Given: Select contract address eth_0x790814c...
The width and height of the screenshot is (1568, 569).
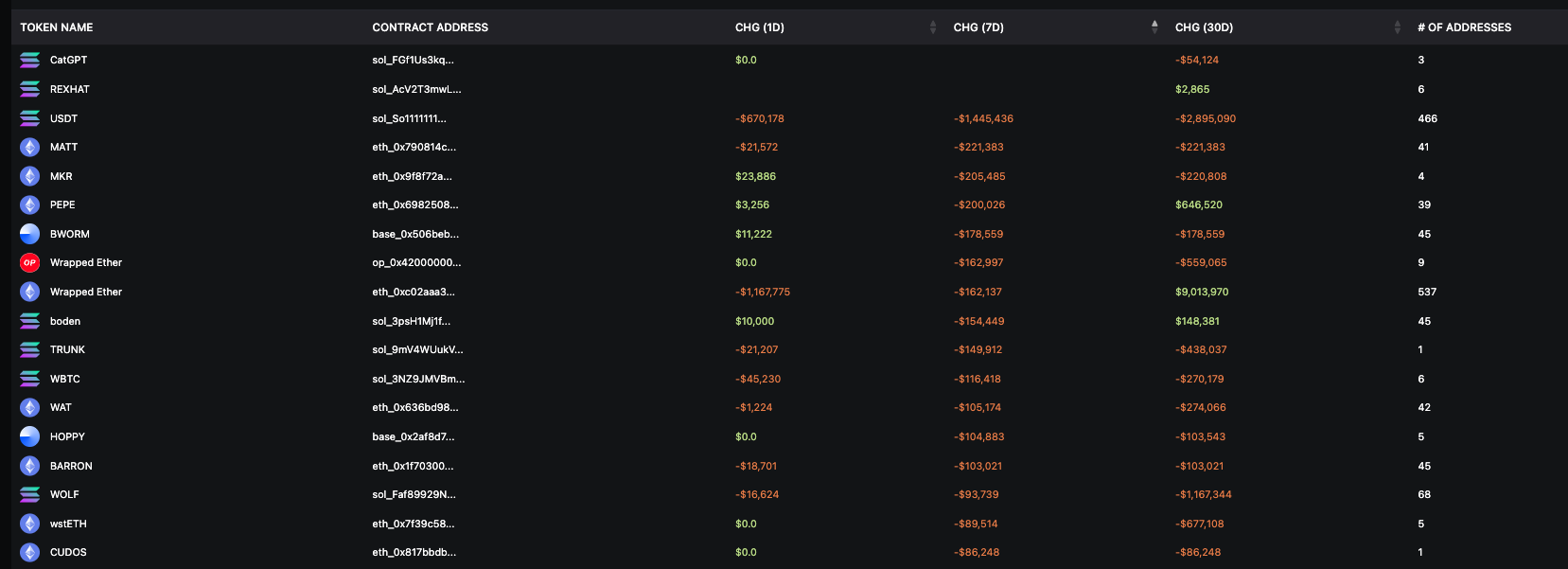Looking at the screenshot, I should click(414, 147).
